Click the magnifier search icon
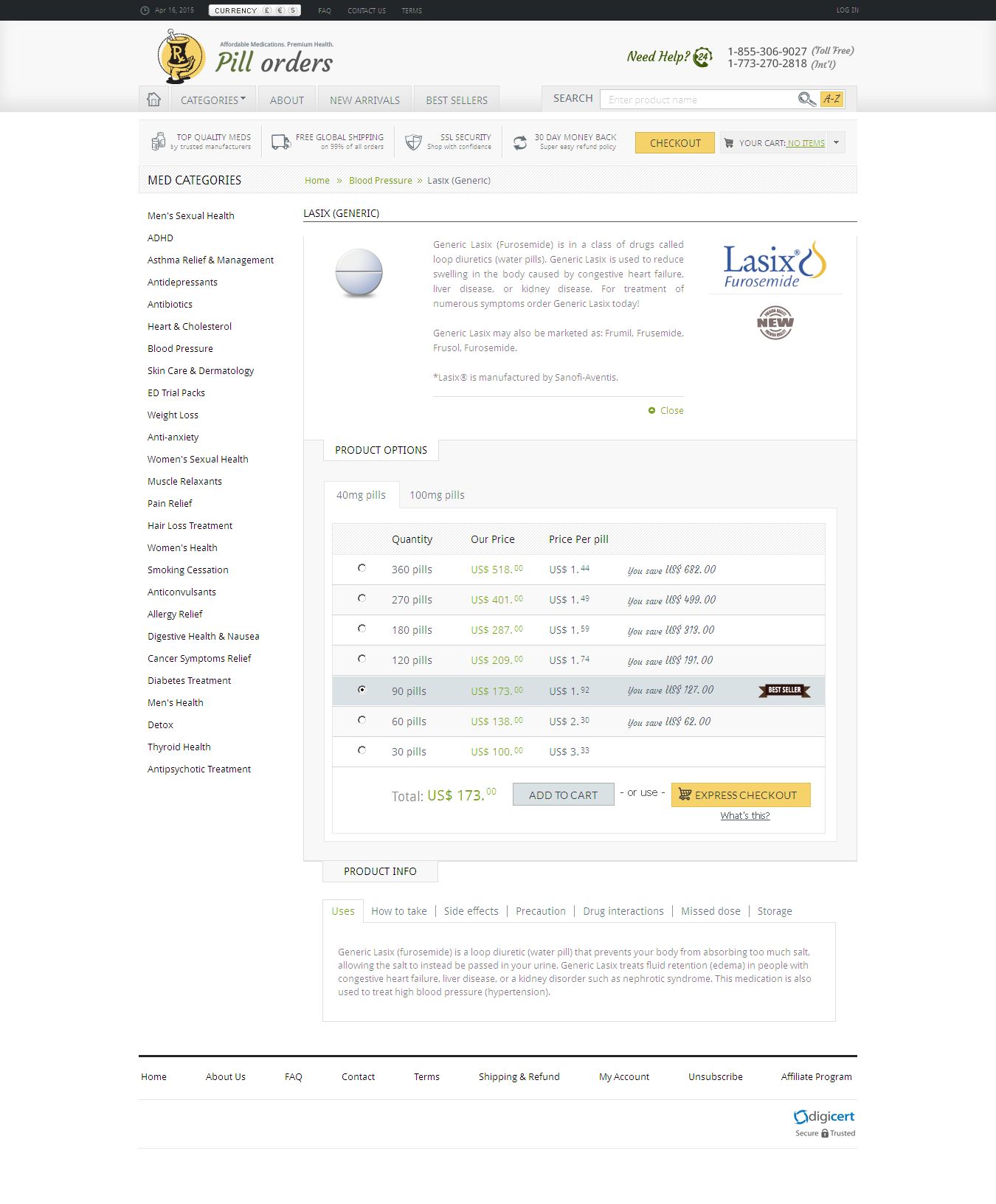 (x=807, y=99)
